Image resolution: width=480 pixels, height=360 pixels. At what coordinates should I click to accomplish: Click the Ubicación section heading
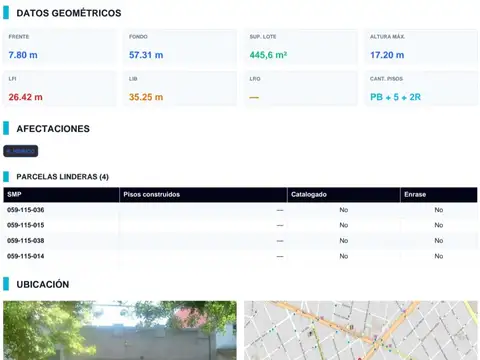point(43,284)
